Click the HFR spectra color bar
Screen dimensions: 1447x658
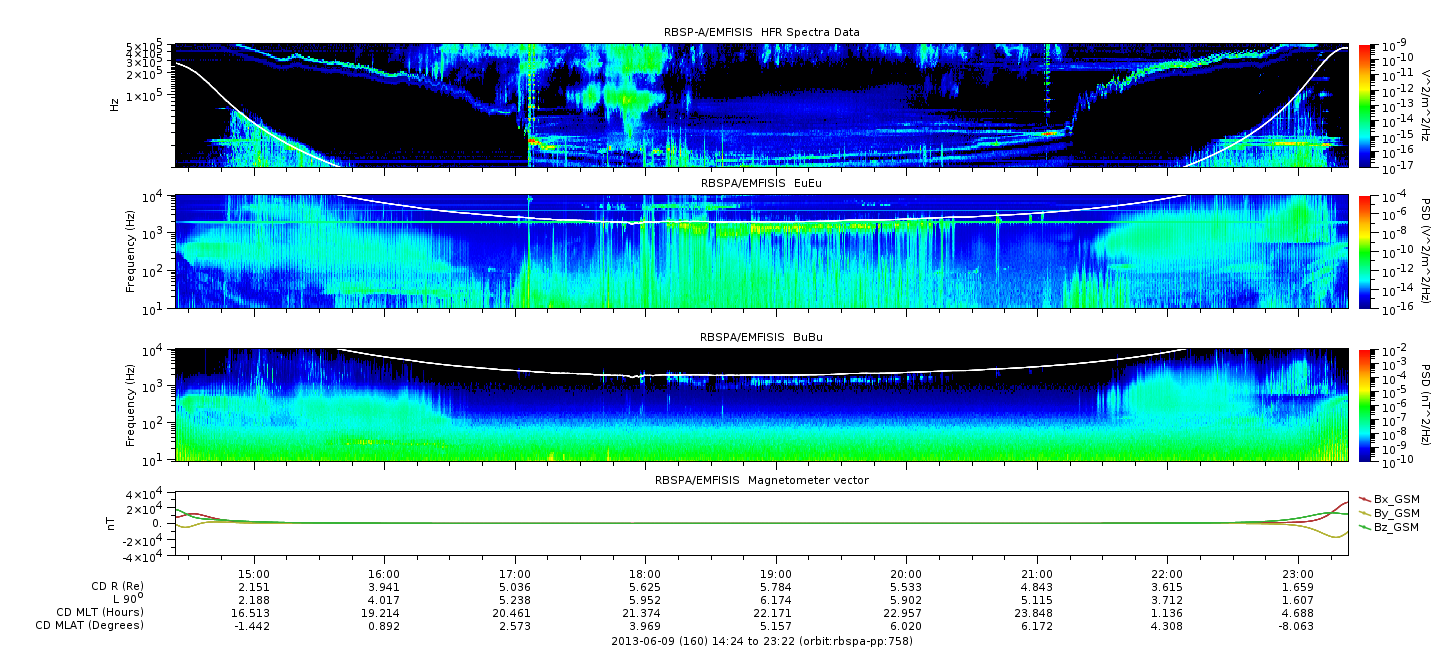click(1364, 104)
